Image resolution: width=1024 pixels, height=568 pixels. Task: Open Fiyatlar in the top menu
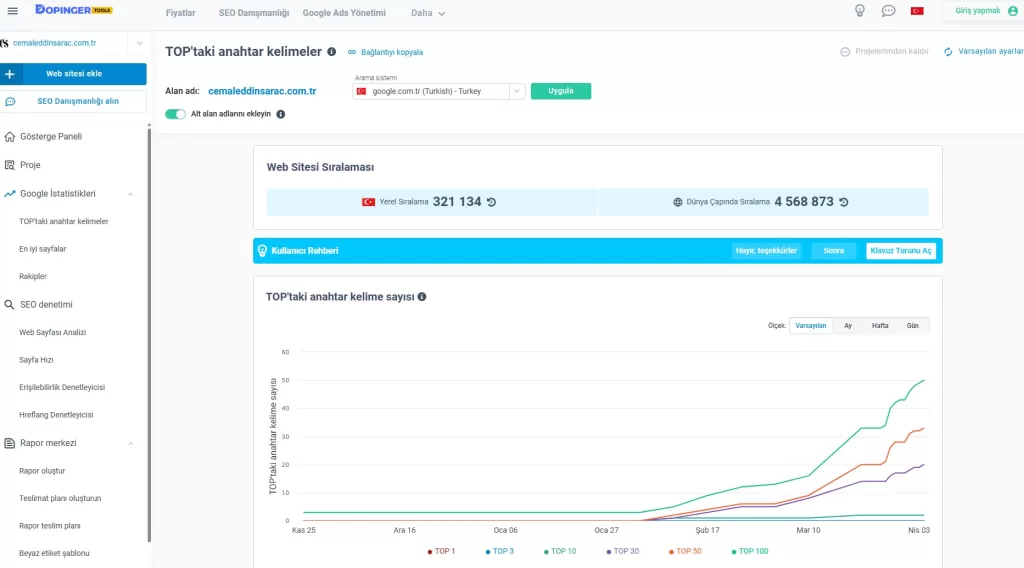pos(180,13)
